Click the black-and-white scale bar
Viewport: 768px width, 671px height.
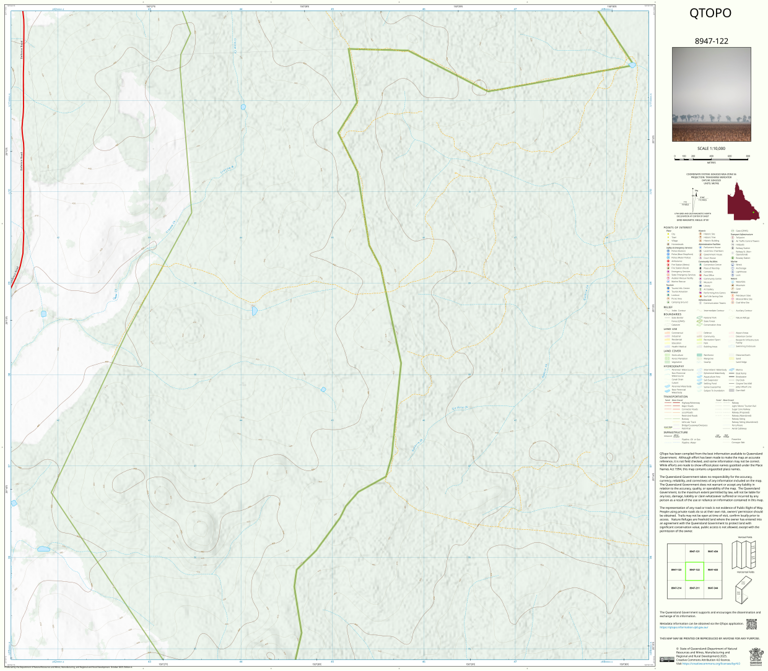[712, 157]
